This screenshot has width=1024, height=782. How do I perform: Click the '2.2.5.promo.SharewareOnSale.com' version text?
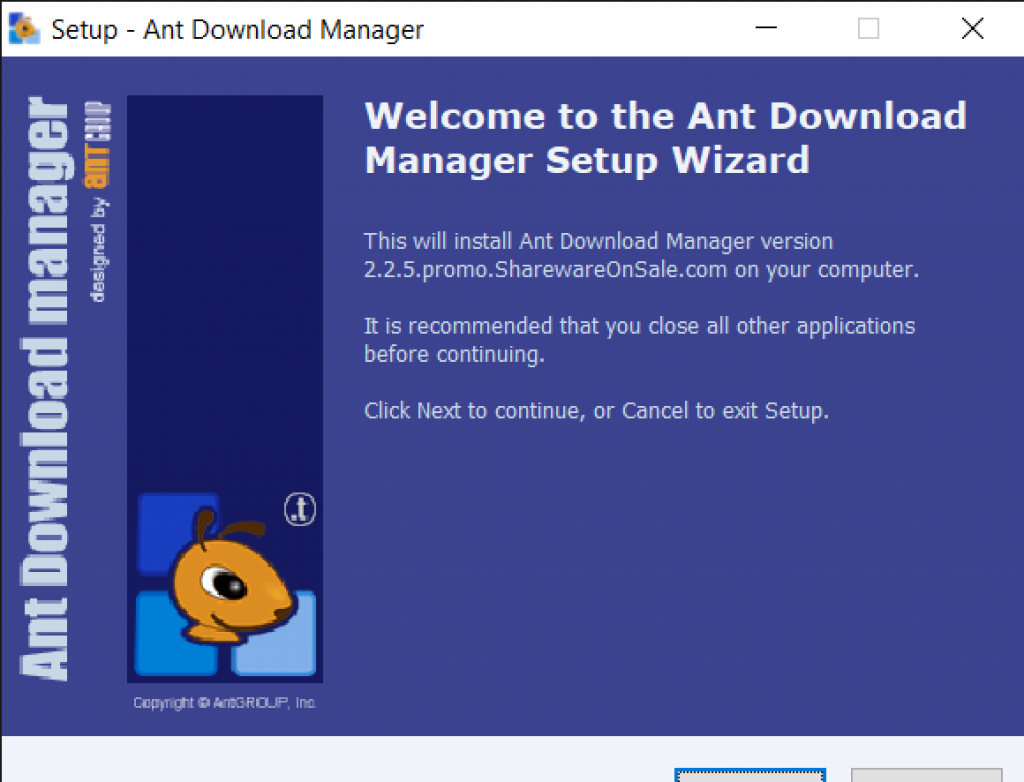click(x=545, y=270)
